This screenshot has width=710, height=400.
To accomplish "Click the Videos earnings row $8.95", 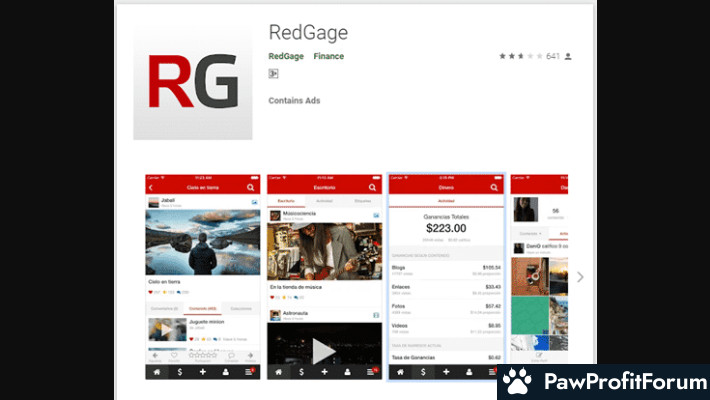I will tap(446, 329).
